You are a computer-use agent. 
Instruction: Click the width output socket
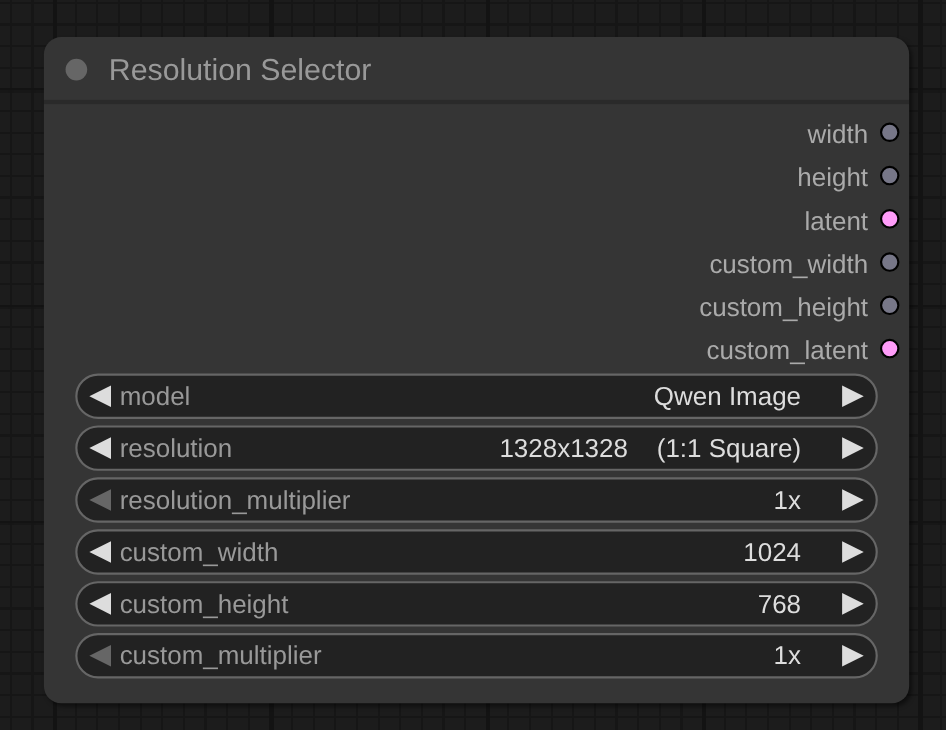click(889, 133)
